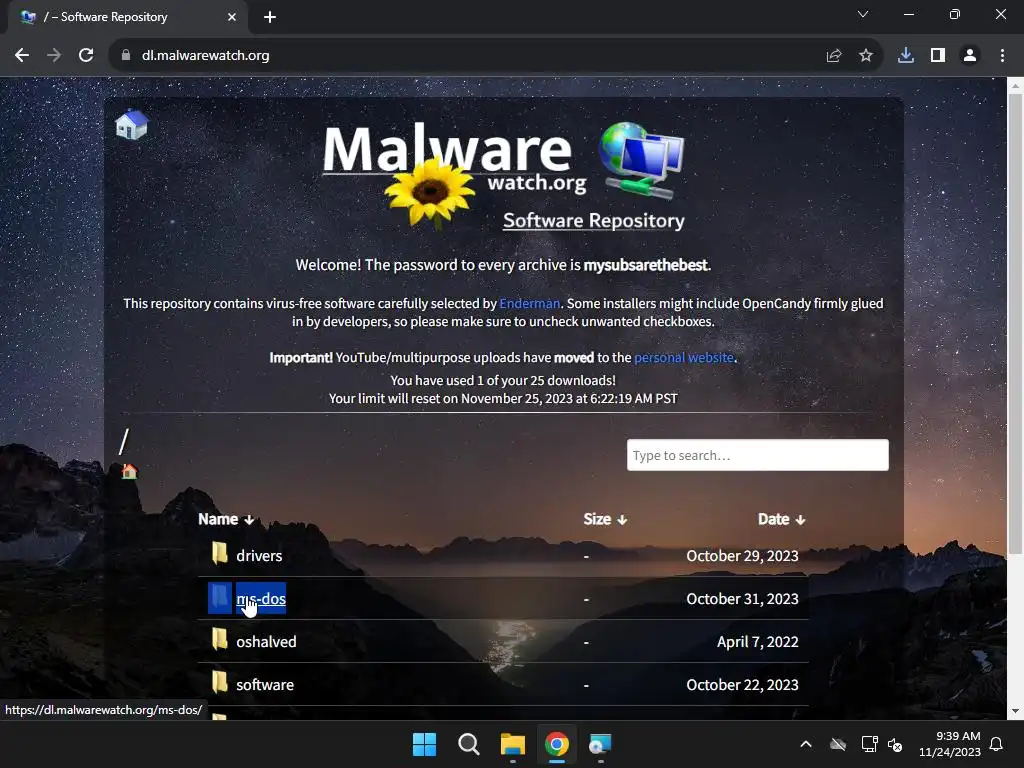
Task: Open the Enderman link
Action: 529,303
